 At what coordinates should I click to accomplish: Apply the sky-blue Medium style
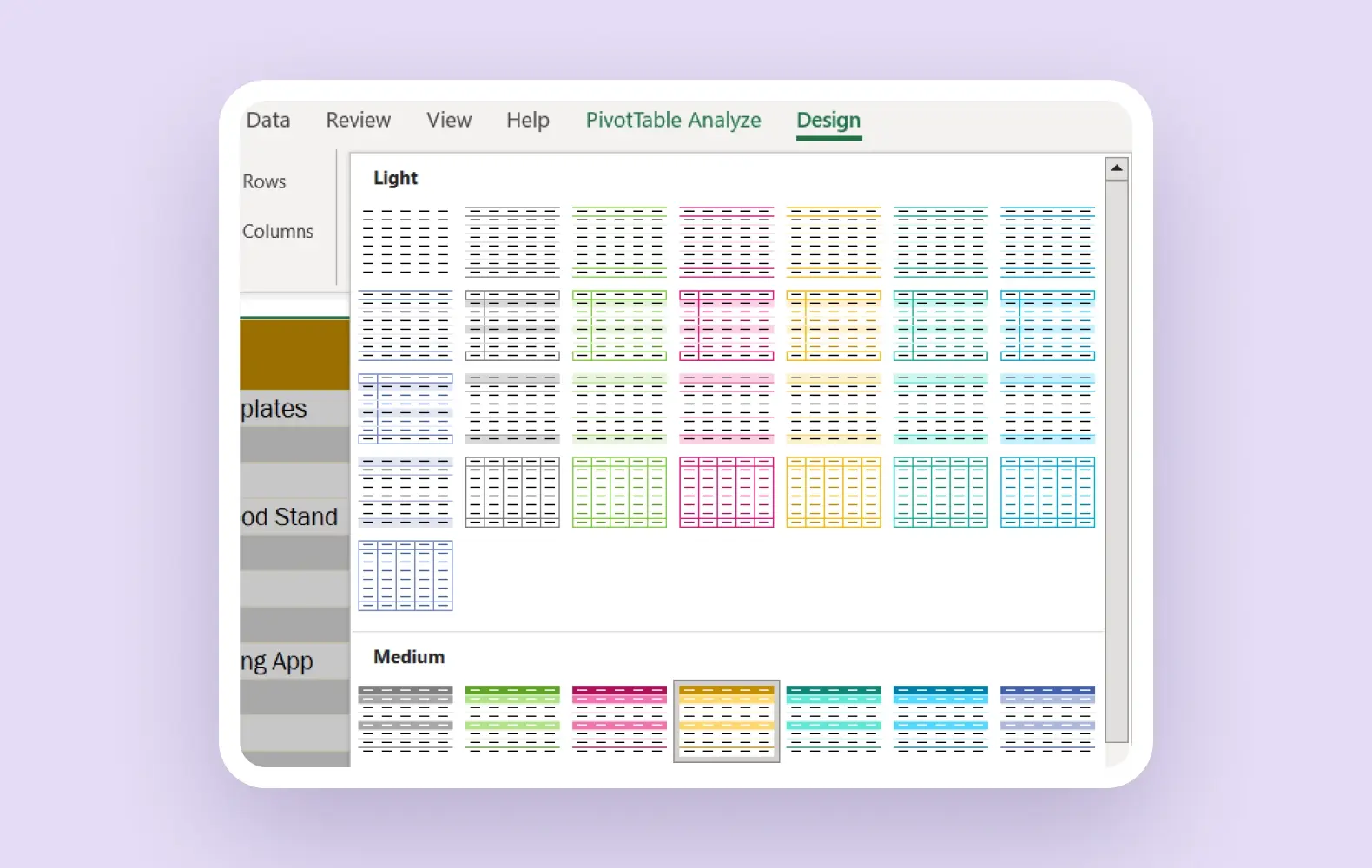[x=940, y=719]
